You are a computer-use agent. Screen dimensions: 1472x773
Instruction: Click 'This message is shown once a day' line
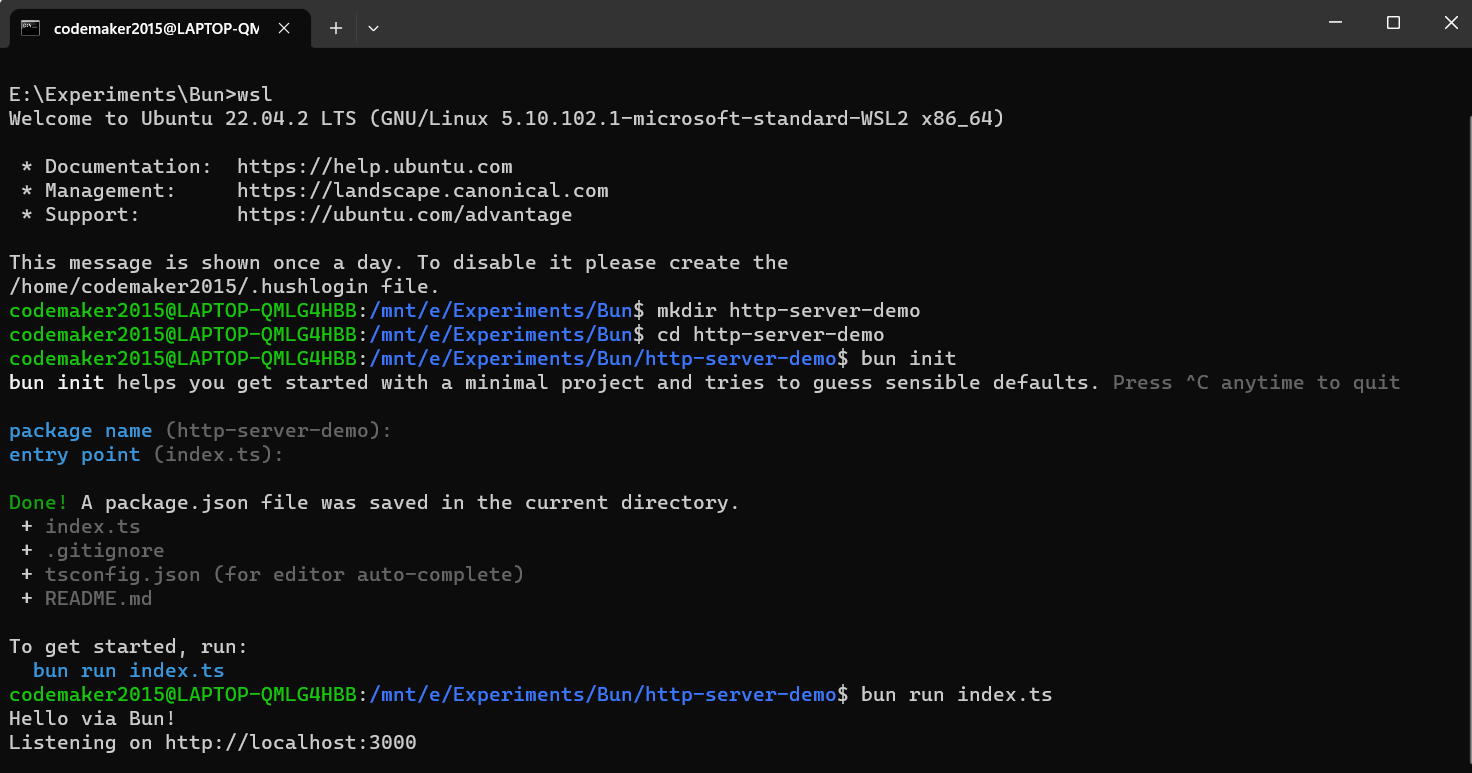click(x=399, y=263)
